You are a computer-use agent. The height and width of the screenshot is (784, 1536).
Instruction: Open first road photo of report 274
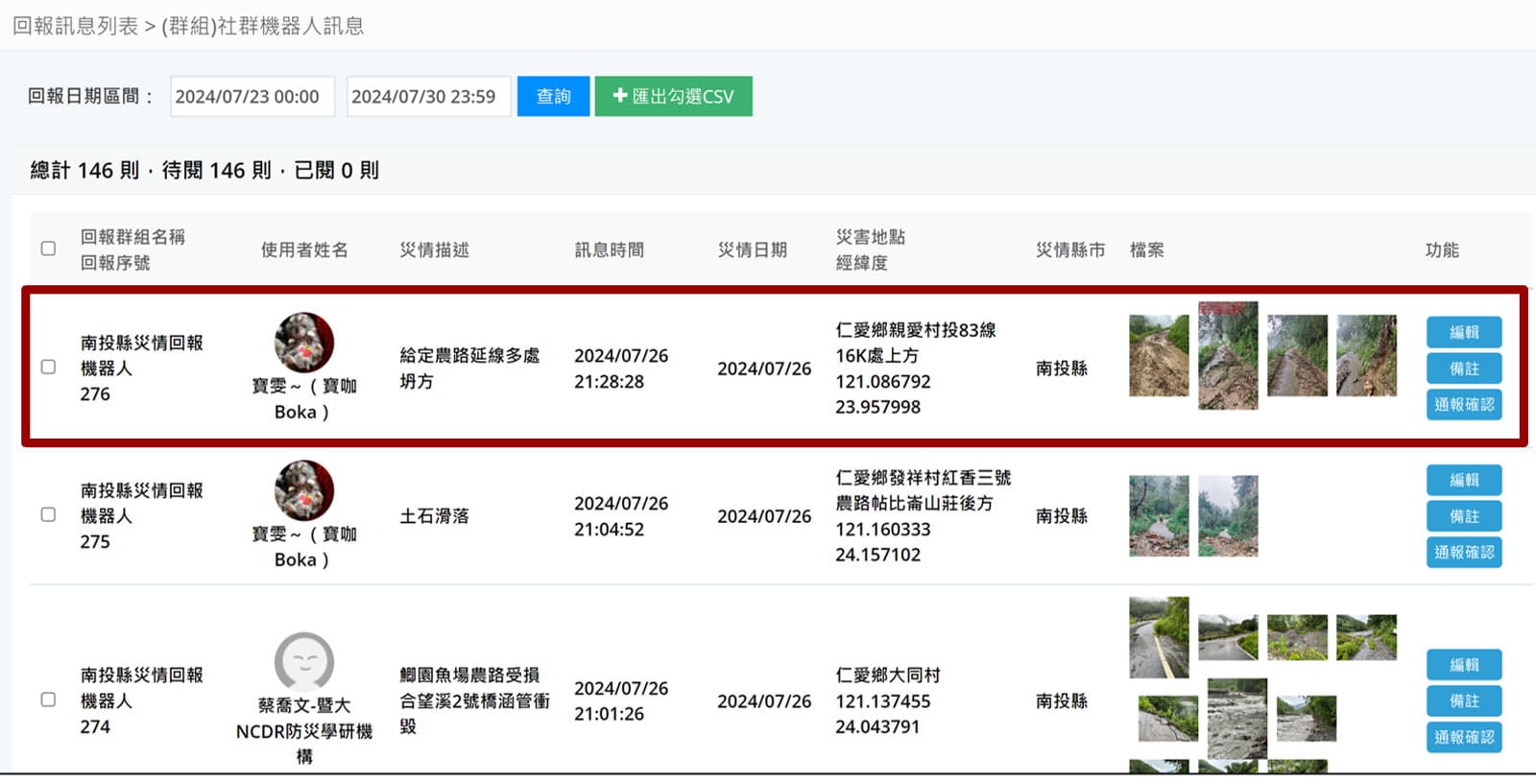pyautogui.click(x=1159, y=637)
